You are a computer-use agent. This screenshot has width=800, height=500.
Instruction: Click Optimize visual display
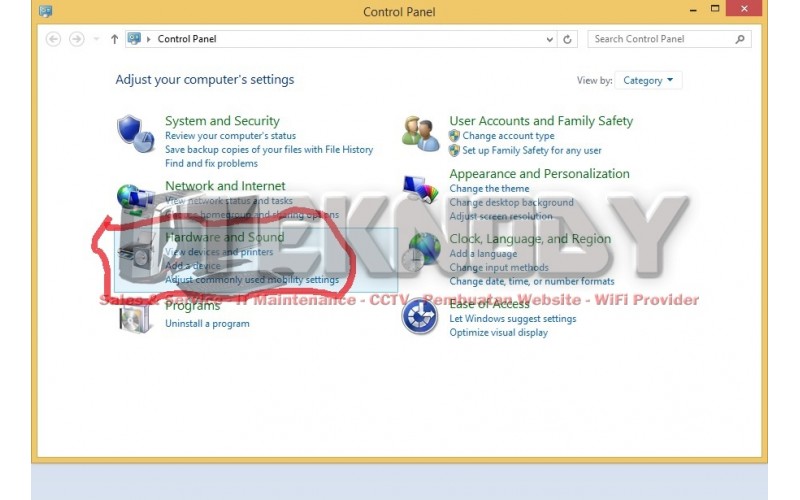click(498, 333)
